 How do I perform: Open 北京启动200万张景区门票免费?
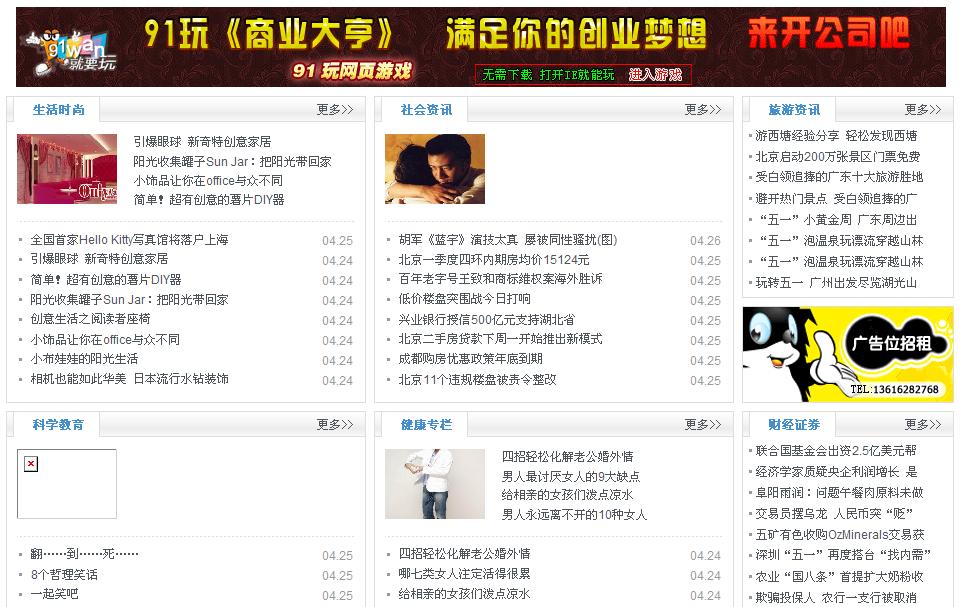[838, 157]
